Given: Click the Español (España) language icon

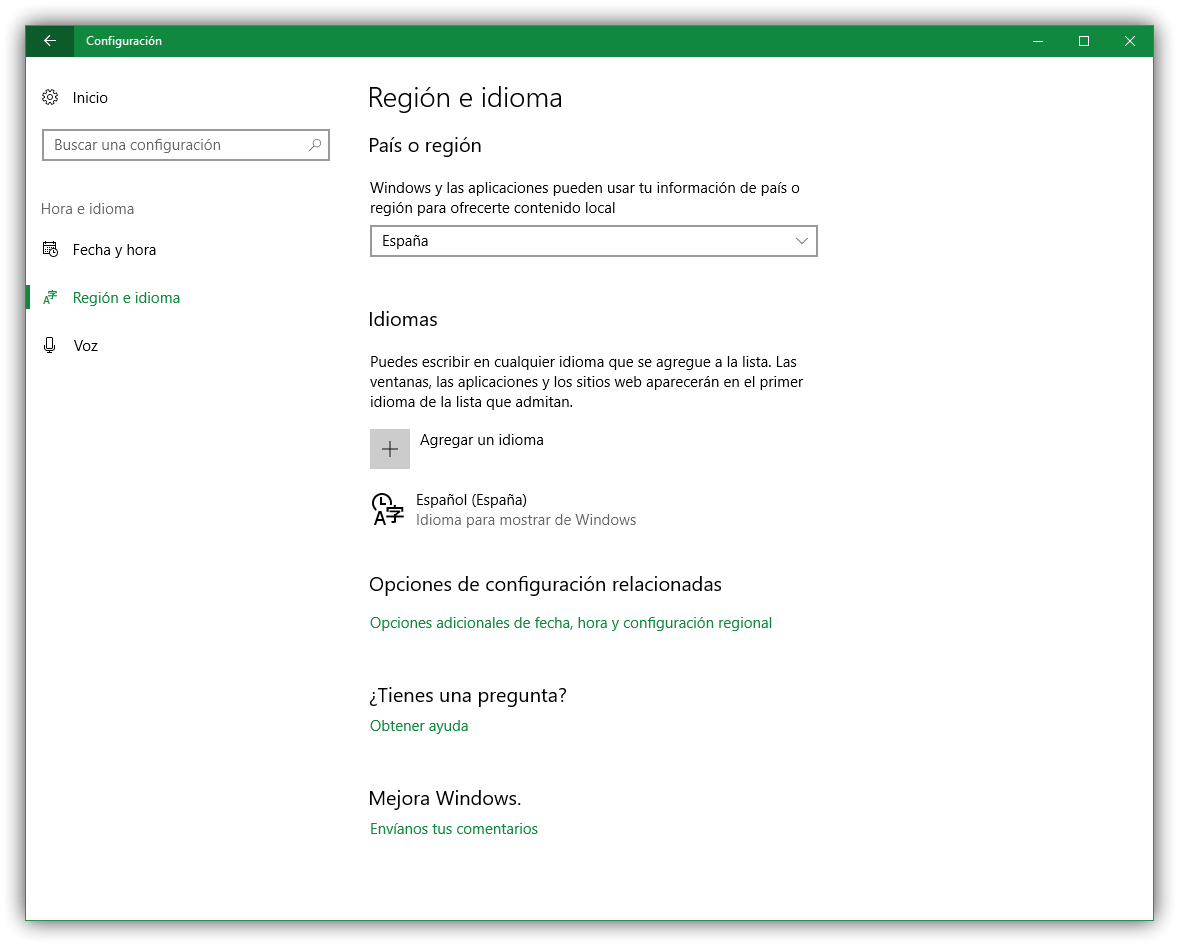Looking at the screenshot, I should click(386, 509).
